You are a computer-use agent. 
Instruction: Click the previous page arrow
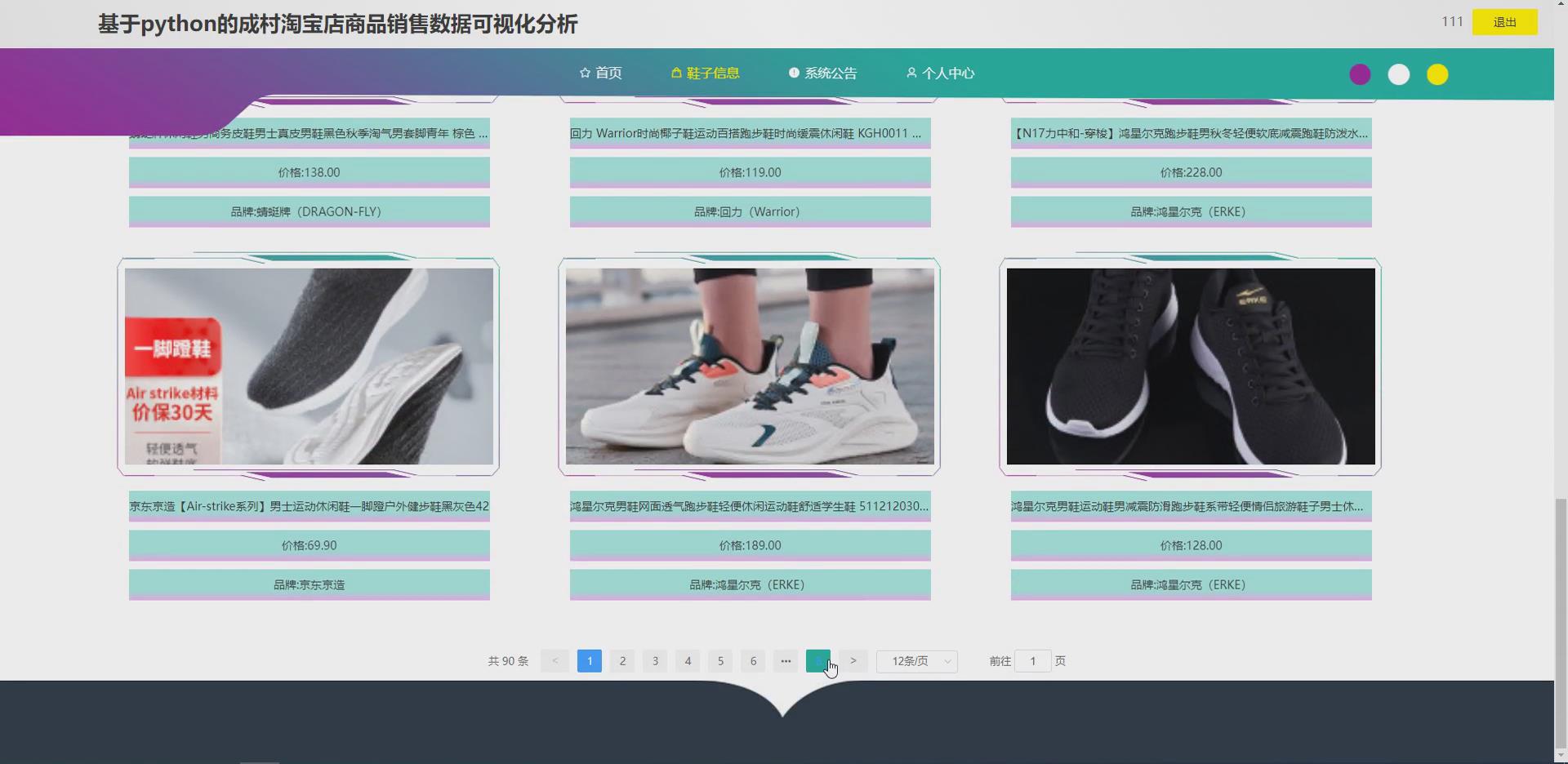point(555,661)
